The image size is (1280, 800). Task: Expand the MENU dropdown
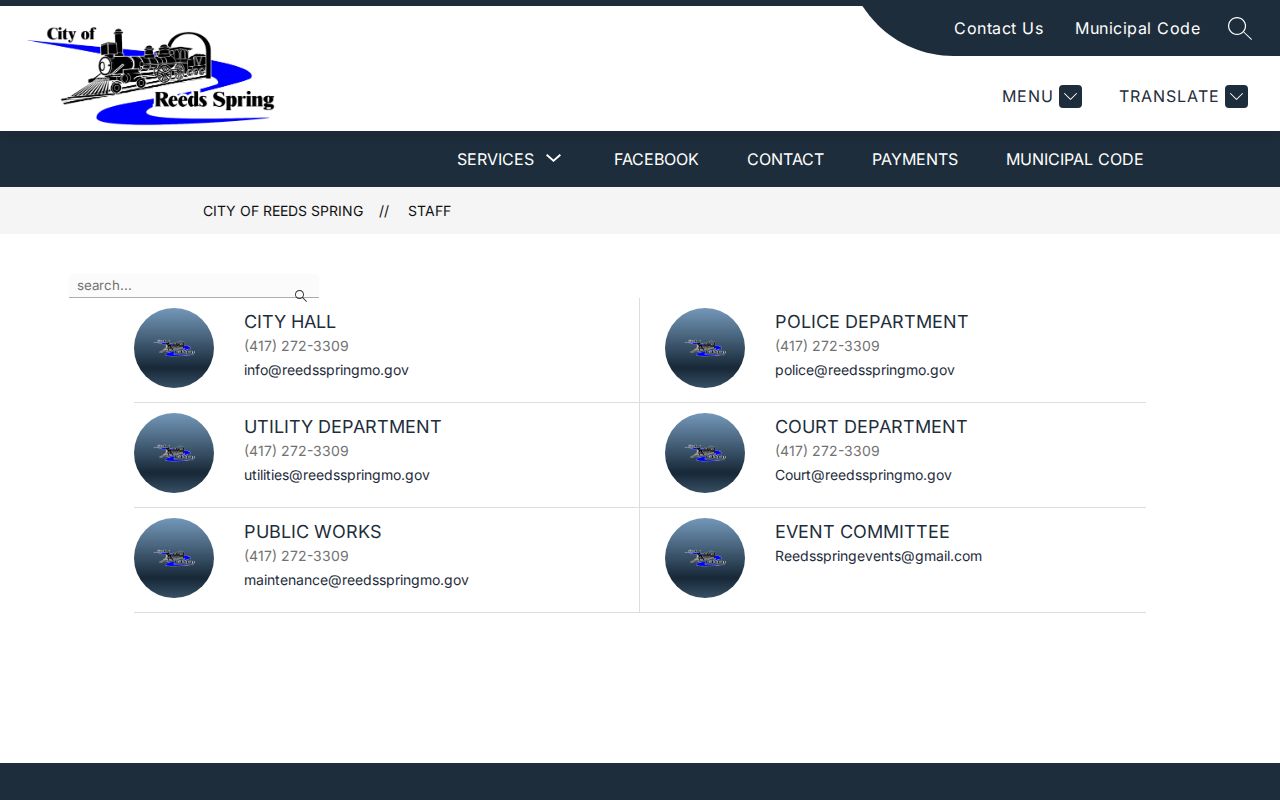tap(1041, 96)
